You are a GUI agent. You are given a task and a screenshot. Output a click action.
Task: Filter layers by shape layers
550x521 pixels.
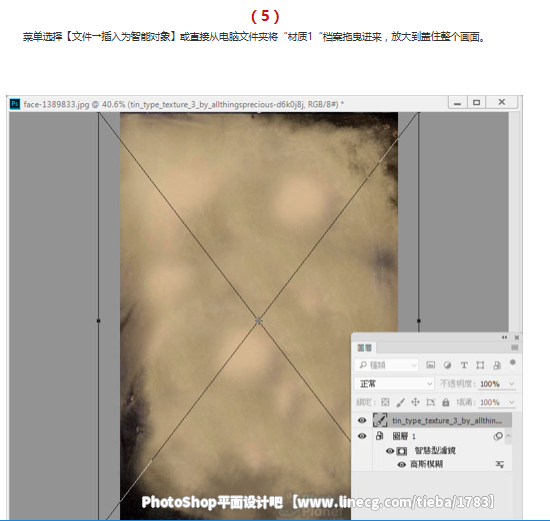480,365
